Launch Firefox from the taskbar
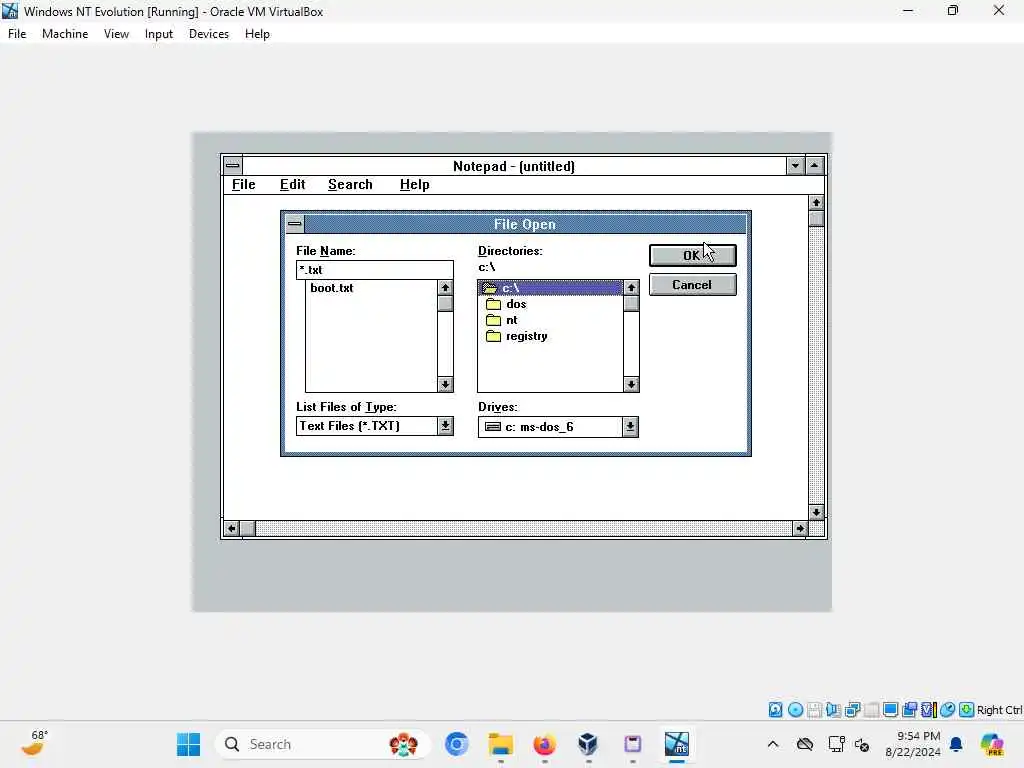This screenshot has height=768, width=1024. click(x=545, y=744)
